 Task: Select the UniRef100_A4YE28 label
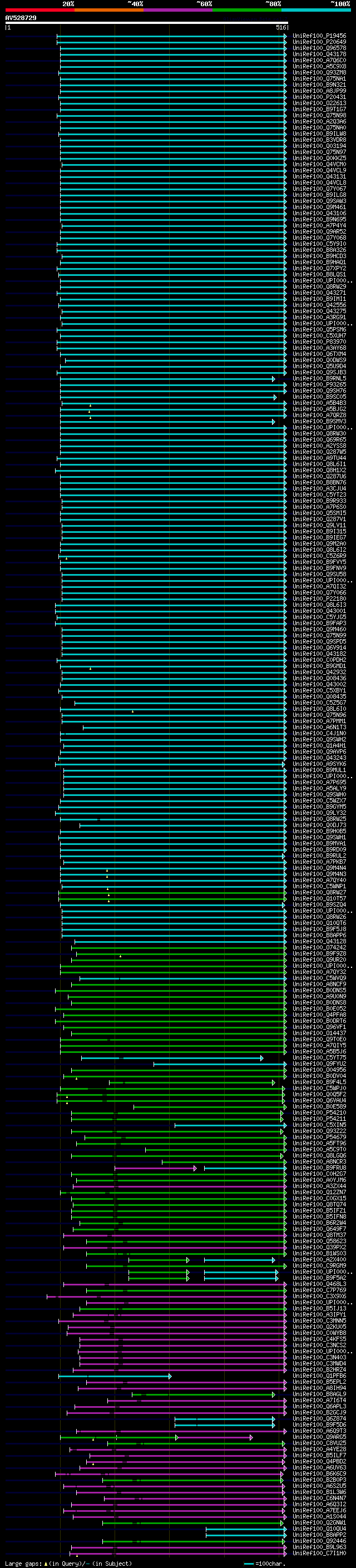319,1450
